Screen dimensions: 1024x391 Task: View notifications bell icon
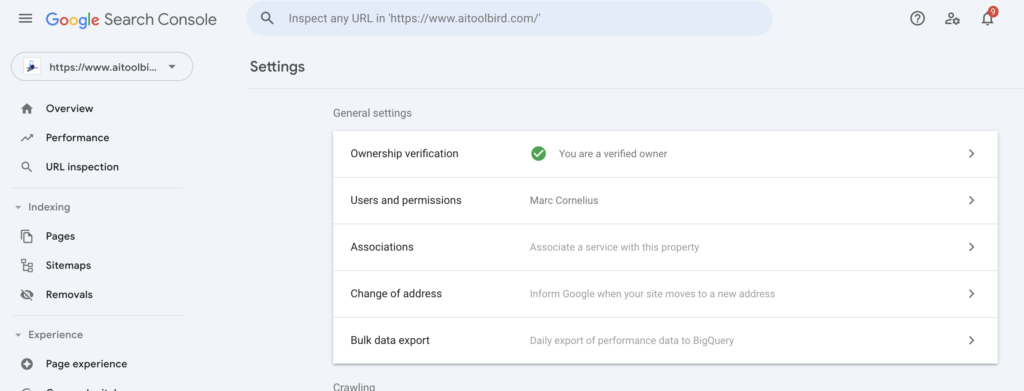[x=987, y=18]
